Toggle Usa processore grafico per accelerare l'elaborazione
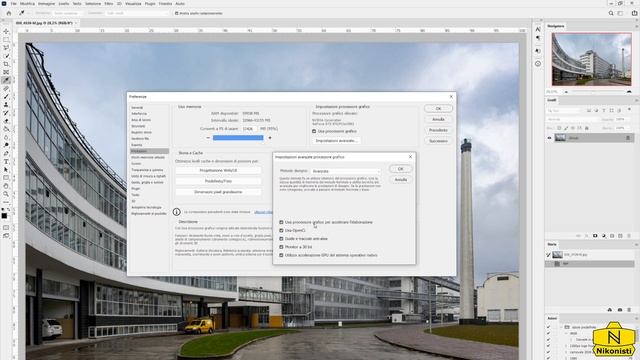This screenshot has width=640, height=360. (281, 222)
